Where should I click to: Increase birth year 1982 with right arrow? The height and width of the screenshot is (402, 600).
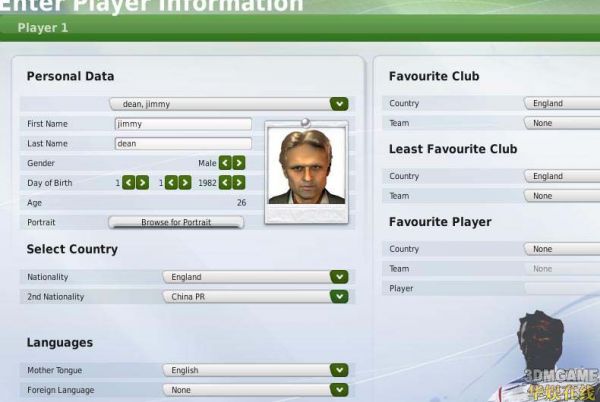tap(239, 183)
